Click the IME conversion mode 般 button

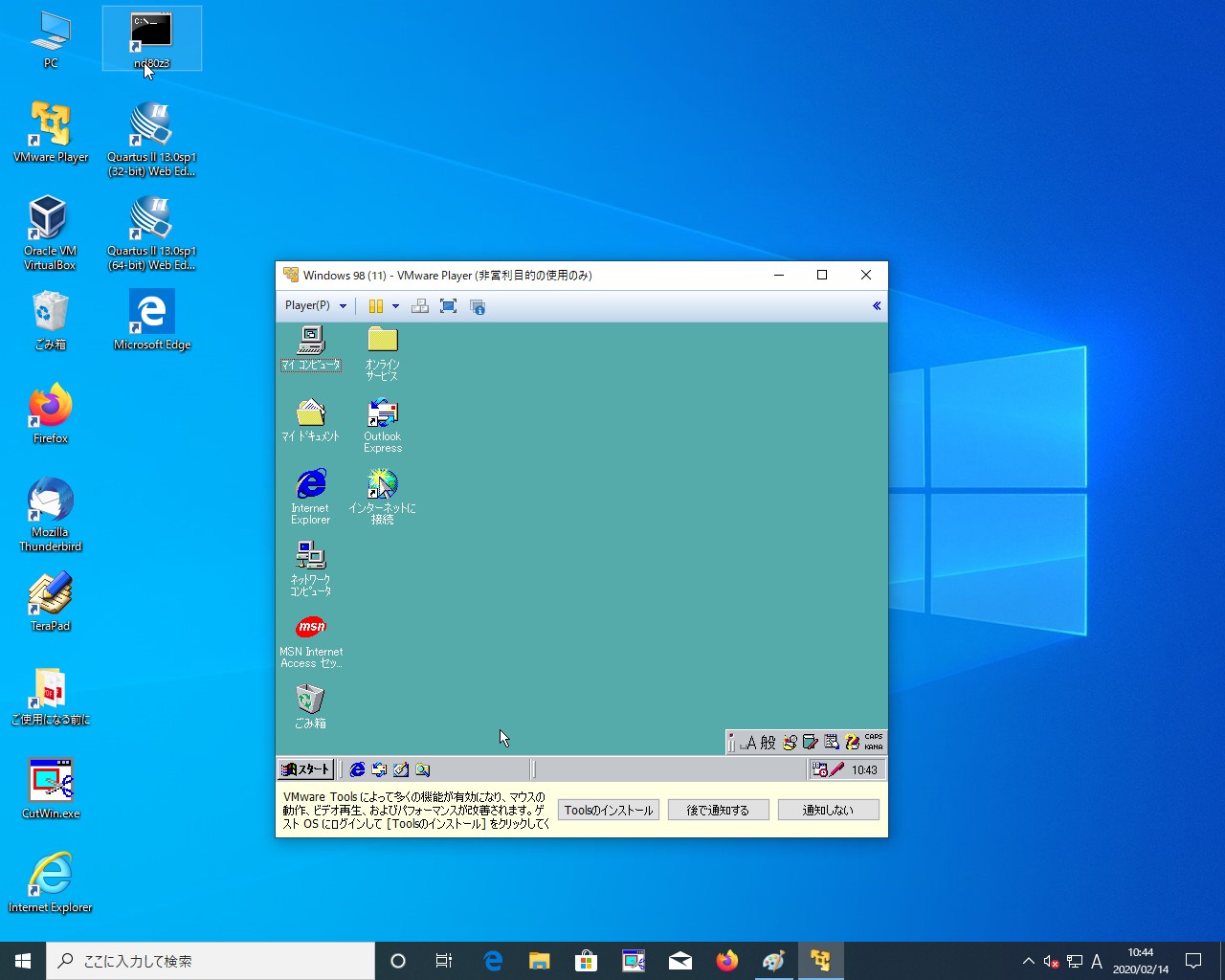tap(768, 743)
